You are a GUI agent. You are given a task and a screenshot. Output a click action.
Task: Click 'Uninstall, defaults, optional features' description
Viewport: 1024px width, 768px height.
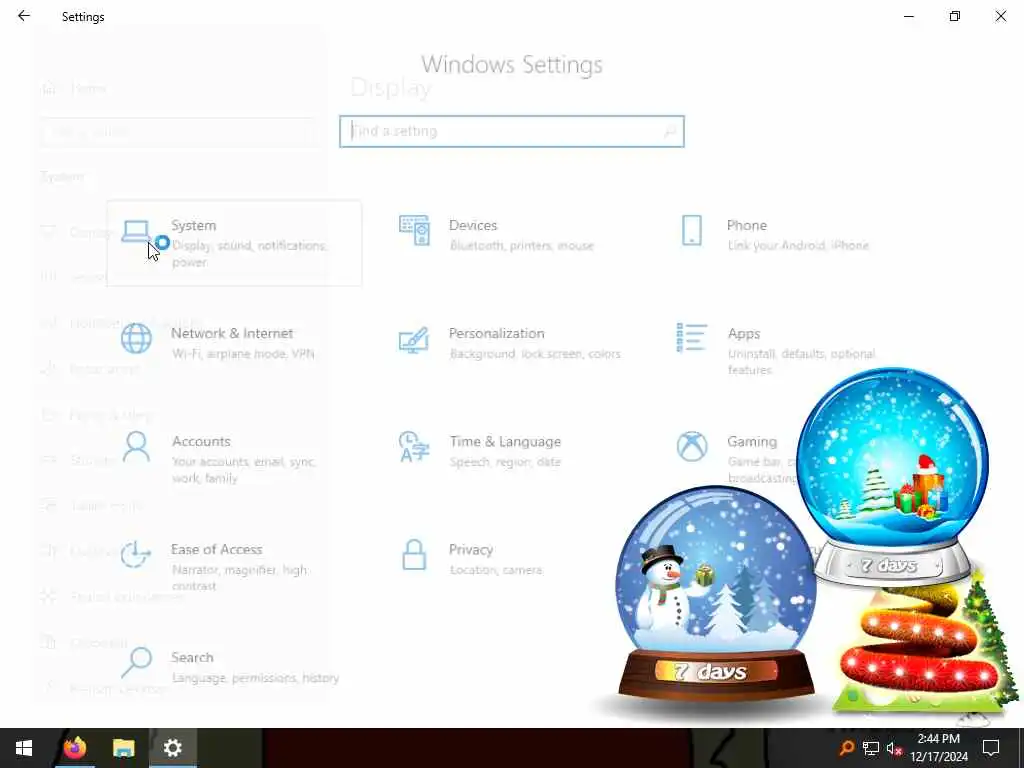(801, 362)
